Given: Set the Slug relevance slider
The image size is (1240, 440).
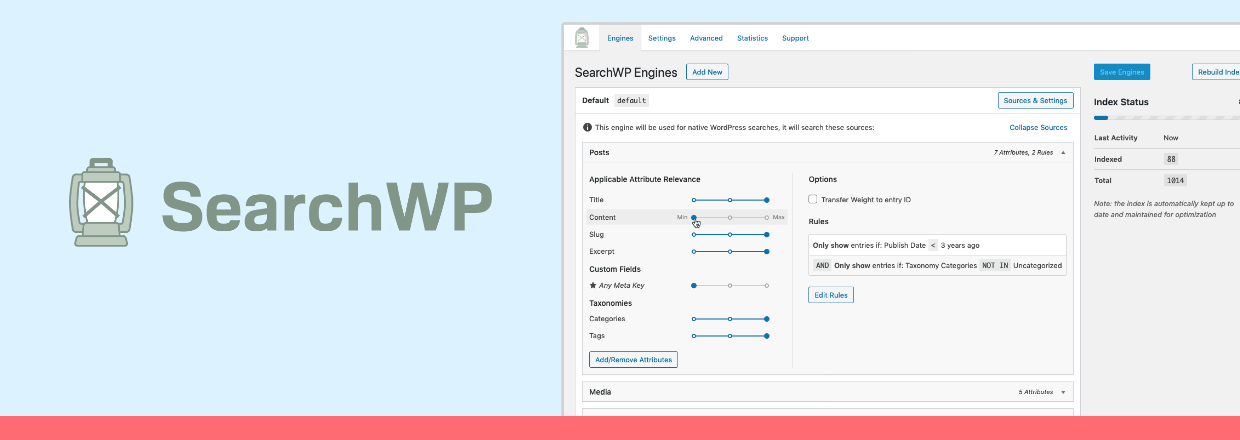Looking at the screenshot, I should tap(730, 234).
